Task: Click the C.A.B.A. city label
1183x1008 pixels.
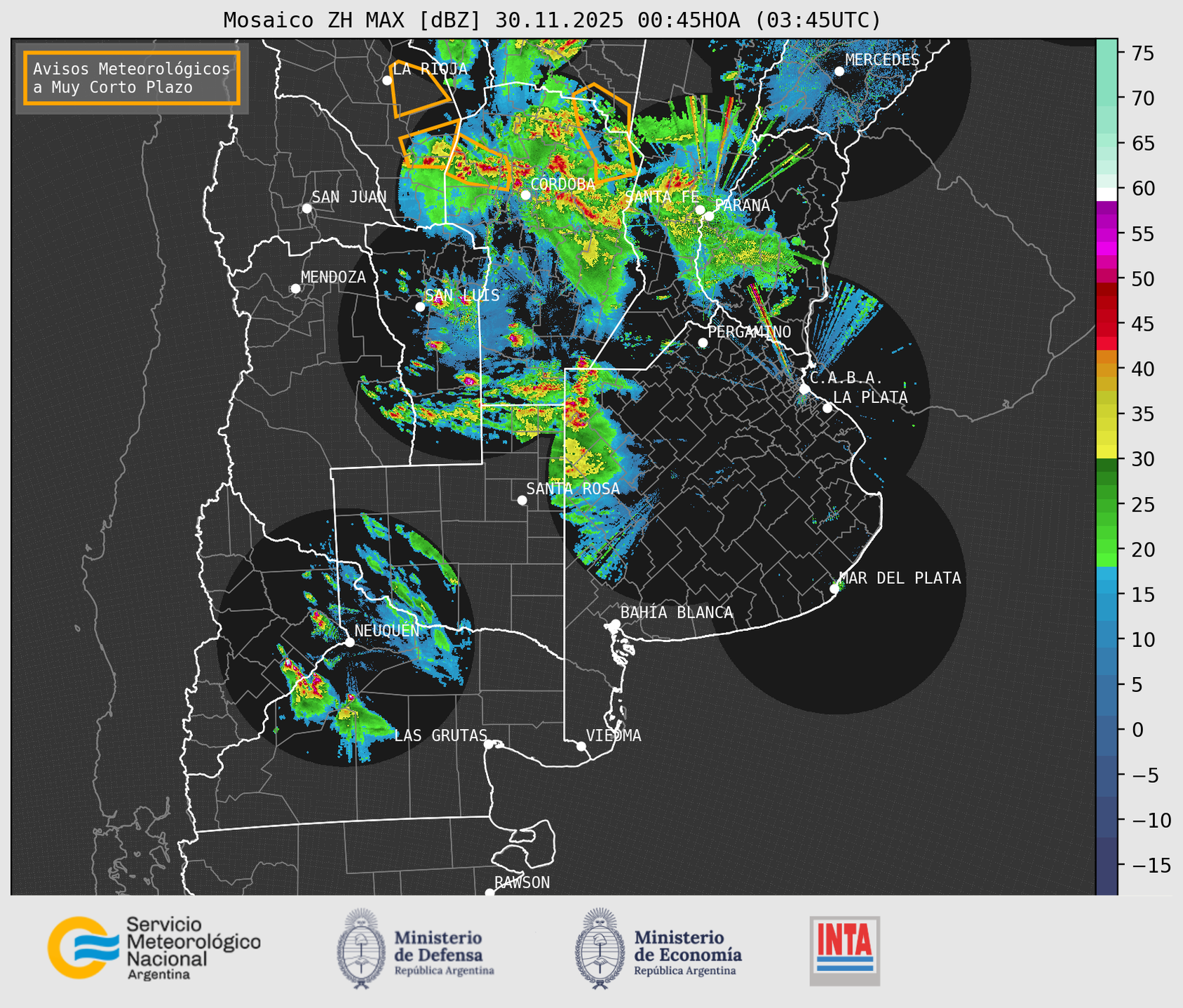Action: pos(846,378)
